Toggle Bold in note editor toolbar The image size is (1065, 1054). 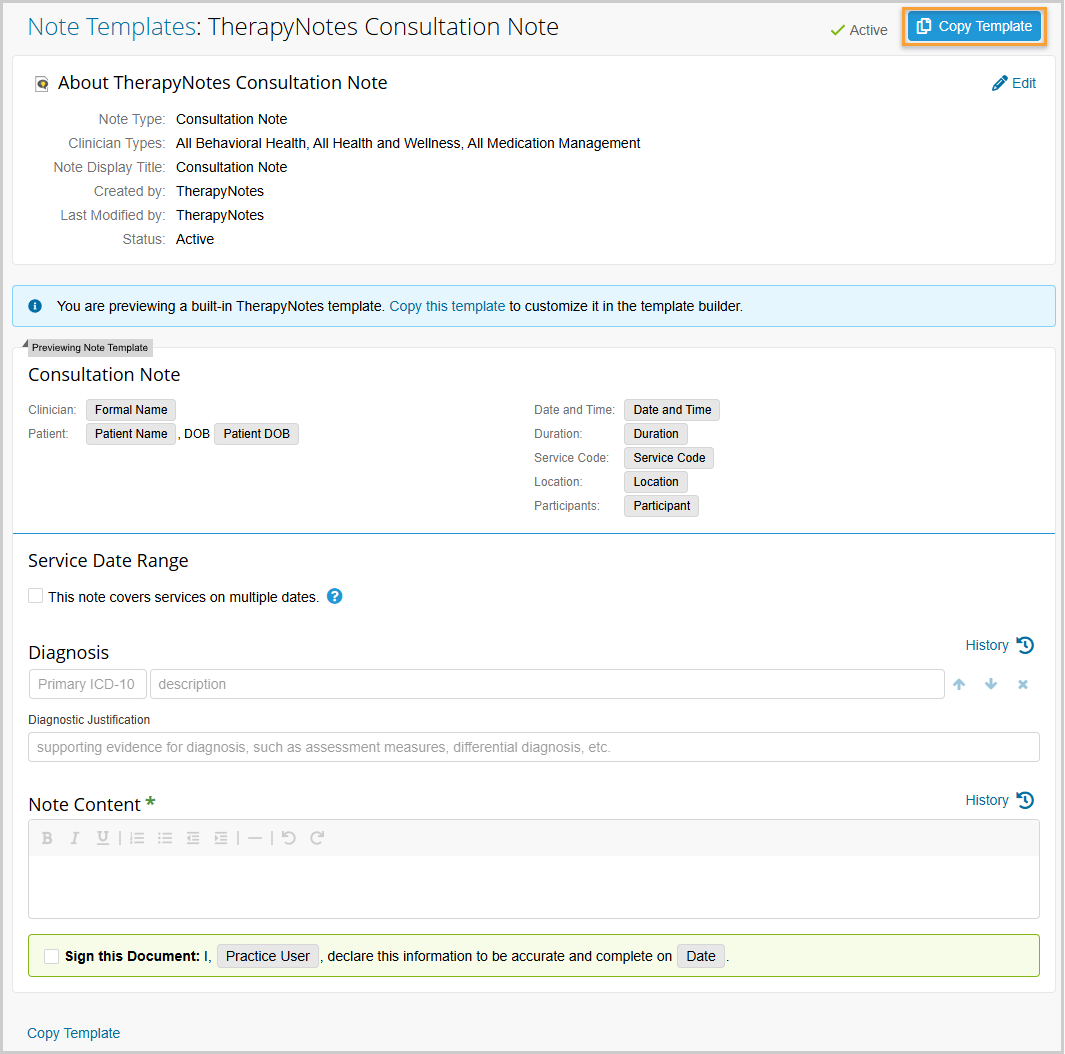point(47,838)
